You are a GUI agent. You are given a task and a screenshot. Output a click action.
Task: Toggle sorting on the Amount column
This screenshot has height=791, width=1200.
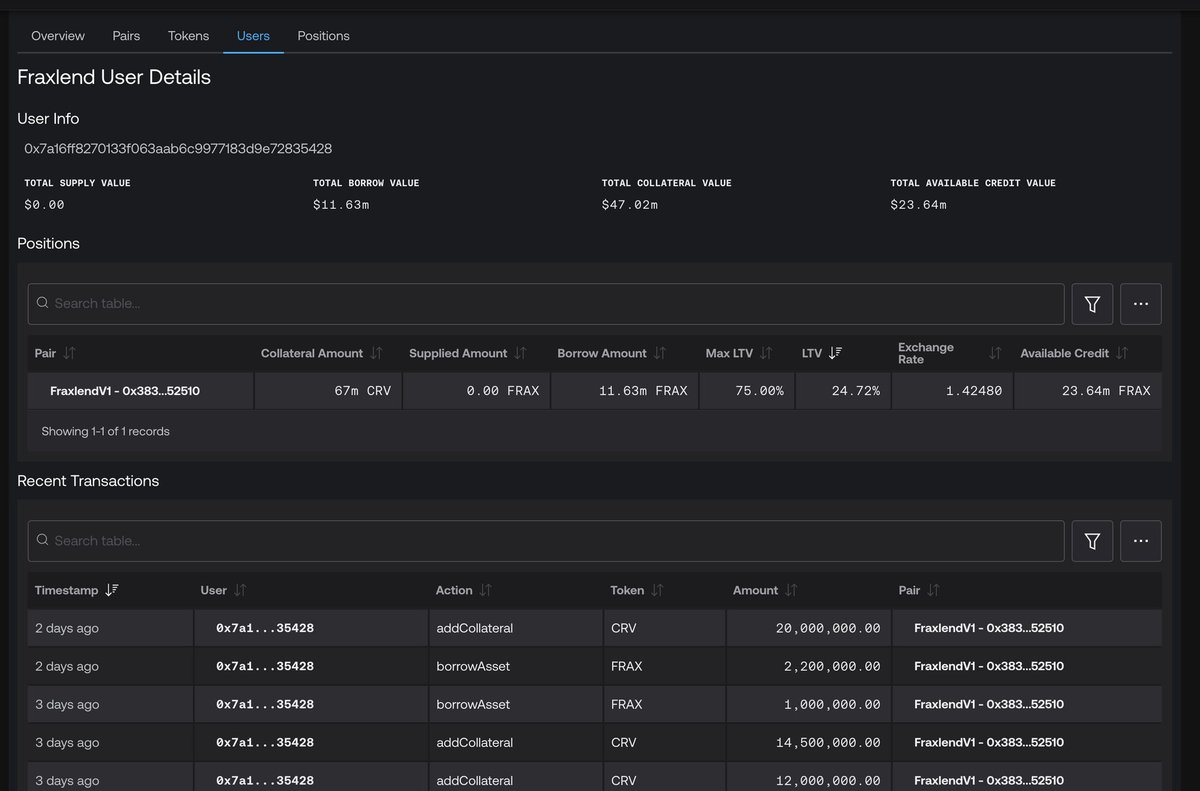[x=791, y=590]
